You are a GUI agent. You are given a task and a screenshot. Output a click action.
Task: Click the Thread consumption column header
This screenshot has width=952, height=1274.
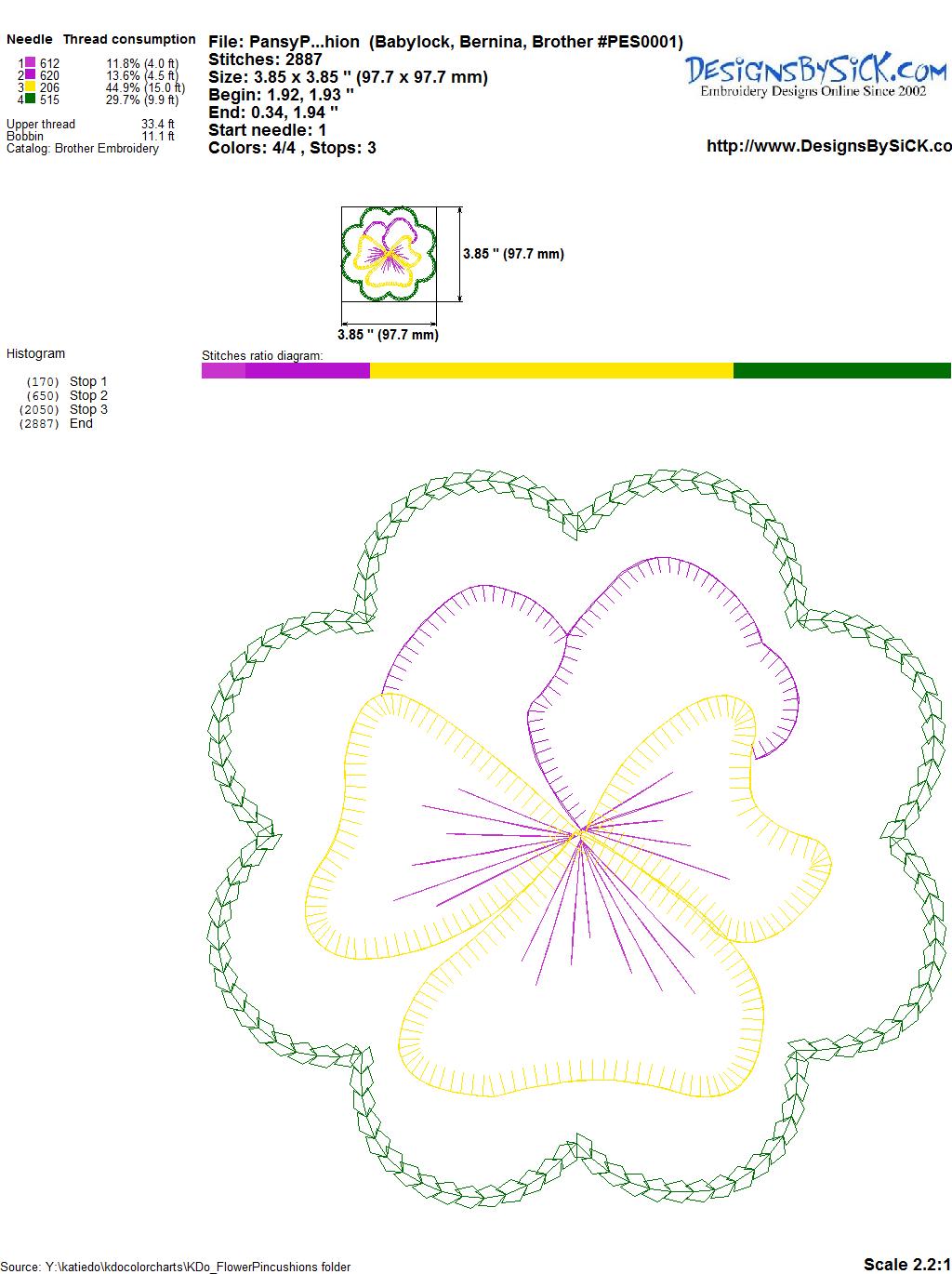(x=129, y=39)
